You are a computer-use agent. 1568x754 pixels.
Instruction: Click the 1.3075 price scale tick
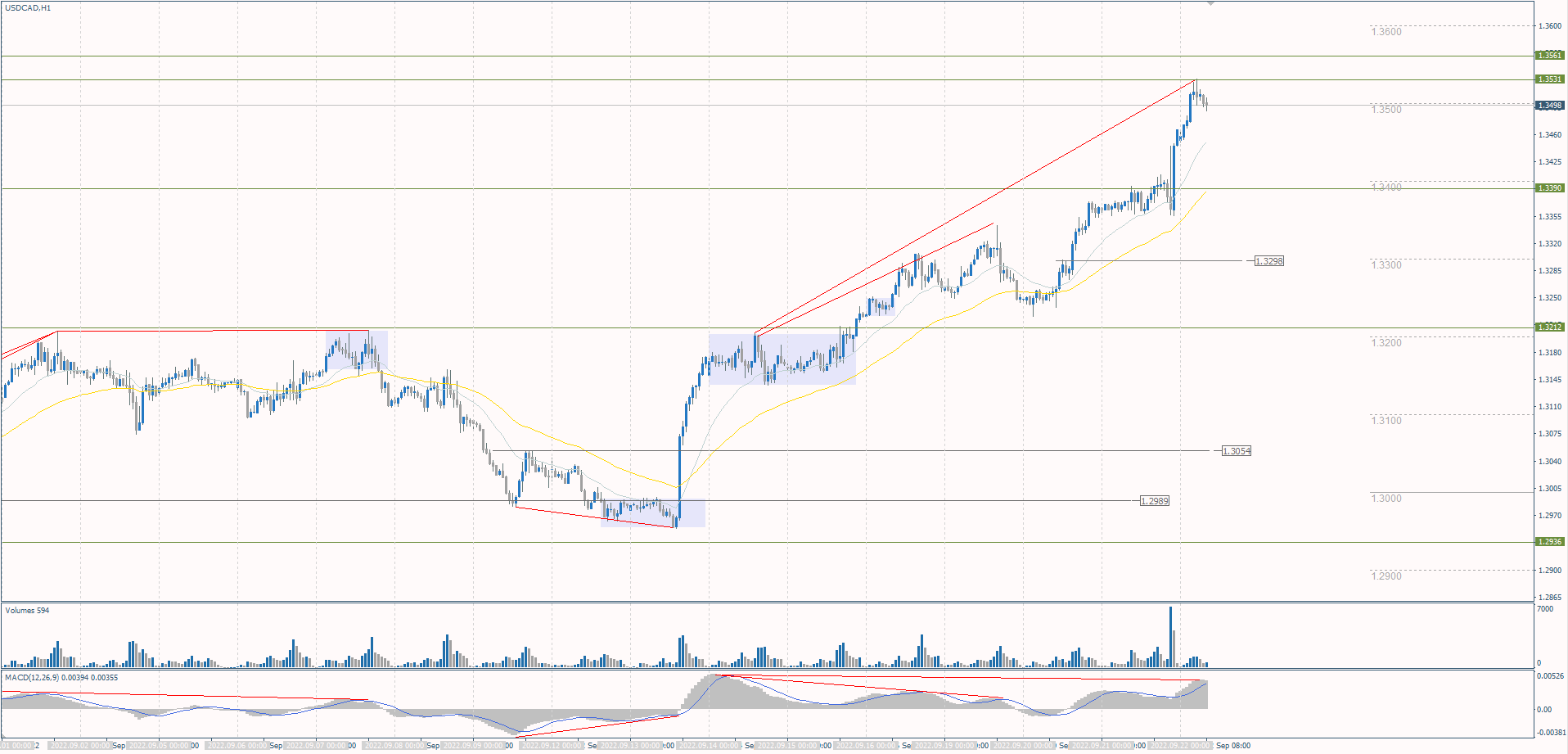[x=1550, y=434]
